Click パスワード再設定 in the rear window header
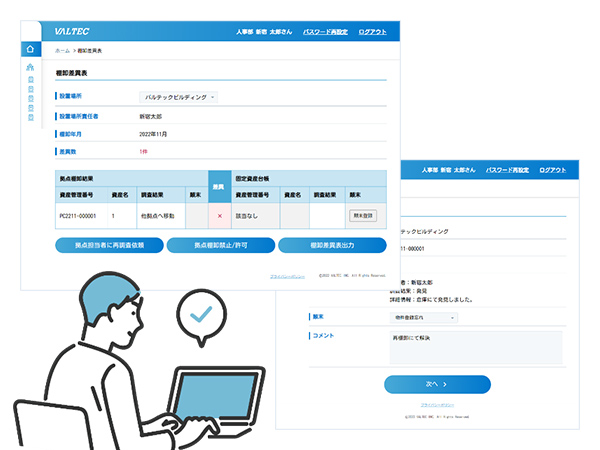This screenshot has height=450, width=600. click(507, 170)
